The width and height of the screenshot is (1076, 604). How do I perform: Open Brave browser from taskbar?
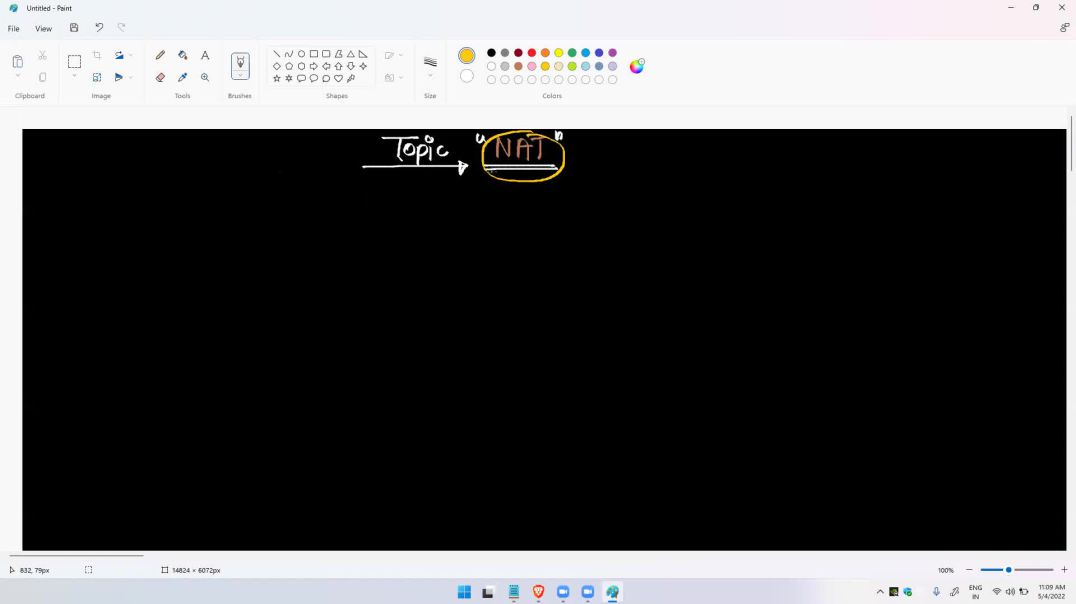(x=539, y=592)
